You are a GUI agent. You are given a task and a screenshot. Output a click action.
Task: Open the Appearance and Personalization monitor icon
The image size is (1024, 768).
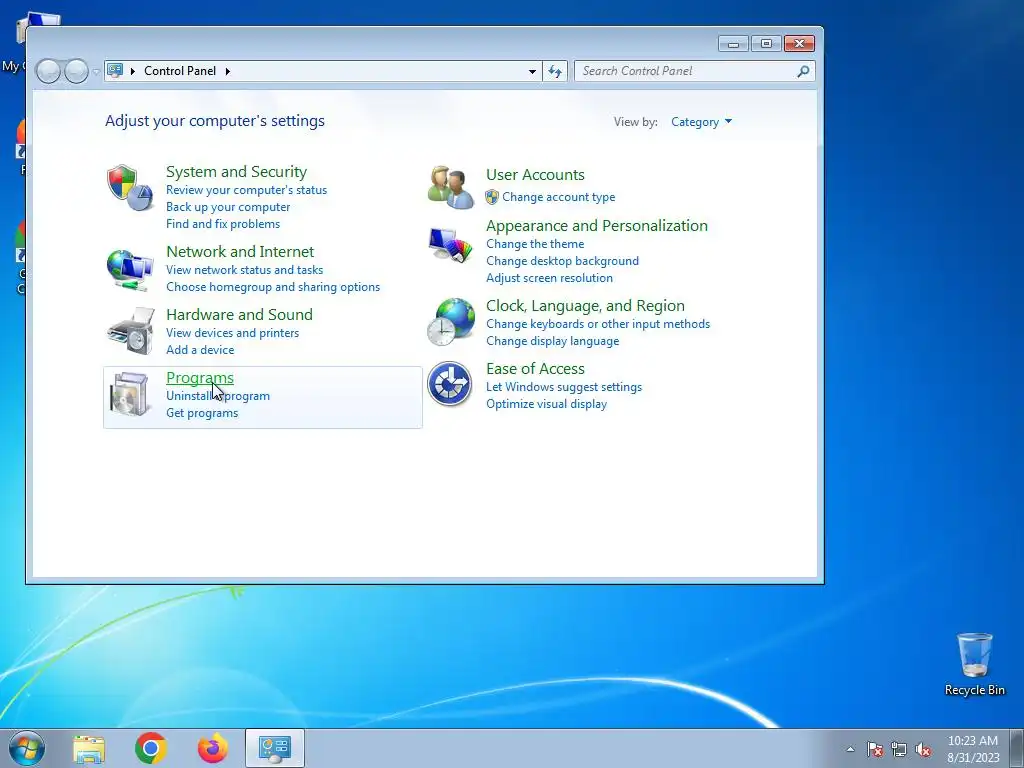click(x=451, y=244)
